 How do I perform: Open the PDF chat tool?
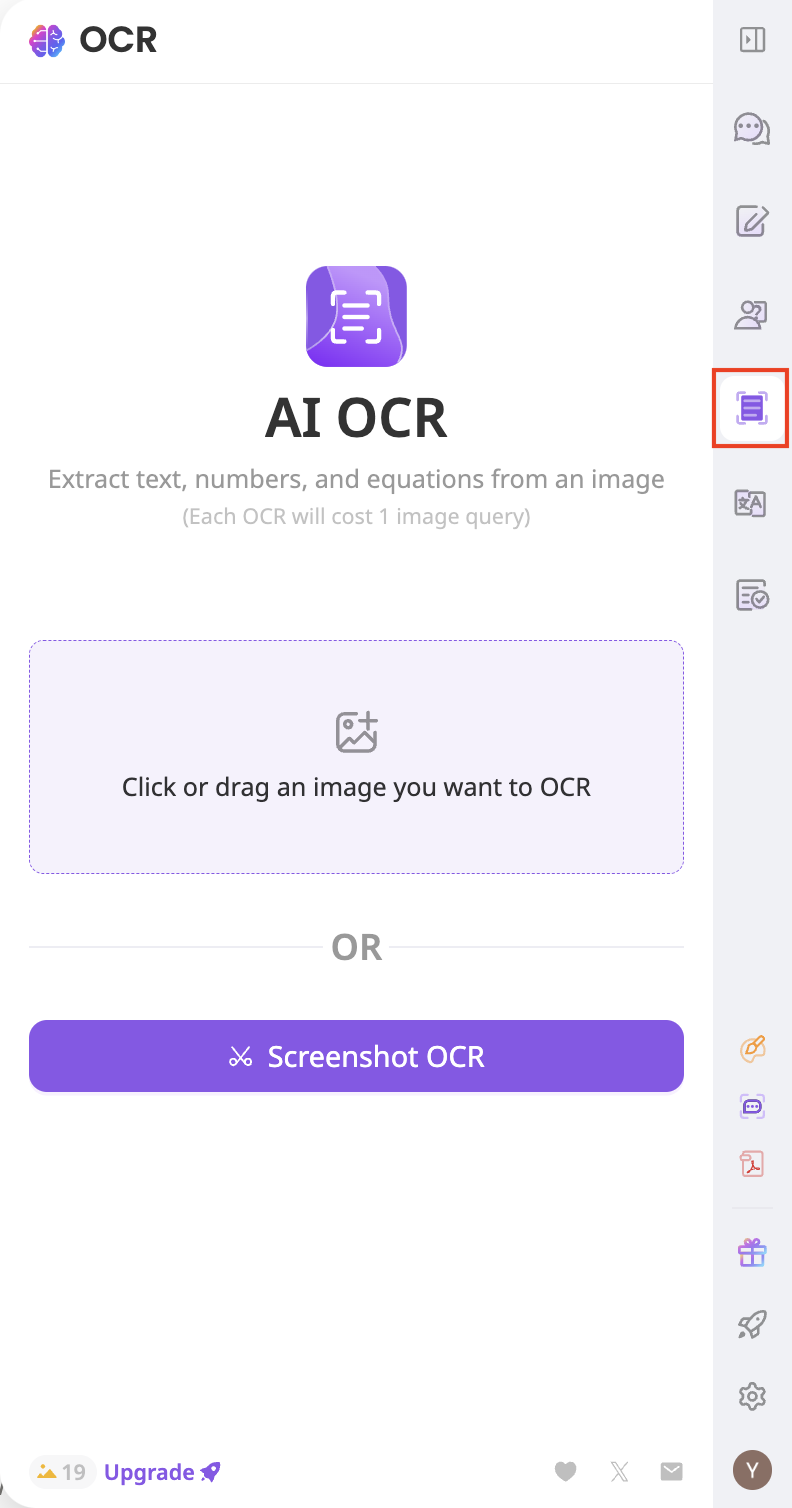(751, 1164)
